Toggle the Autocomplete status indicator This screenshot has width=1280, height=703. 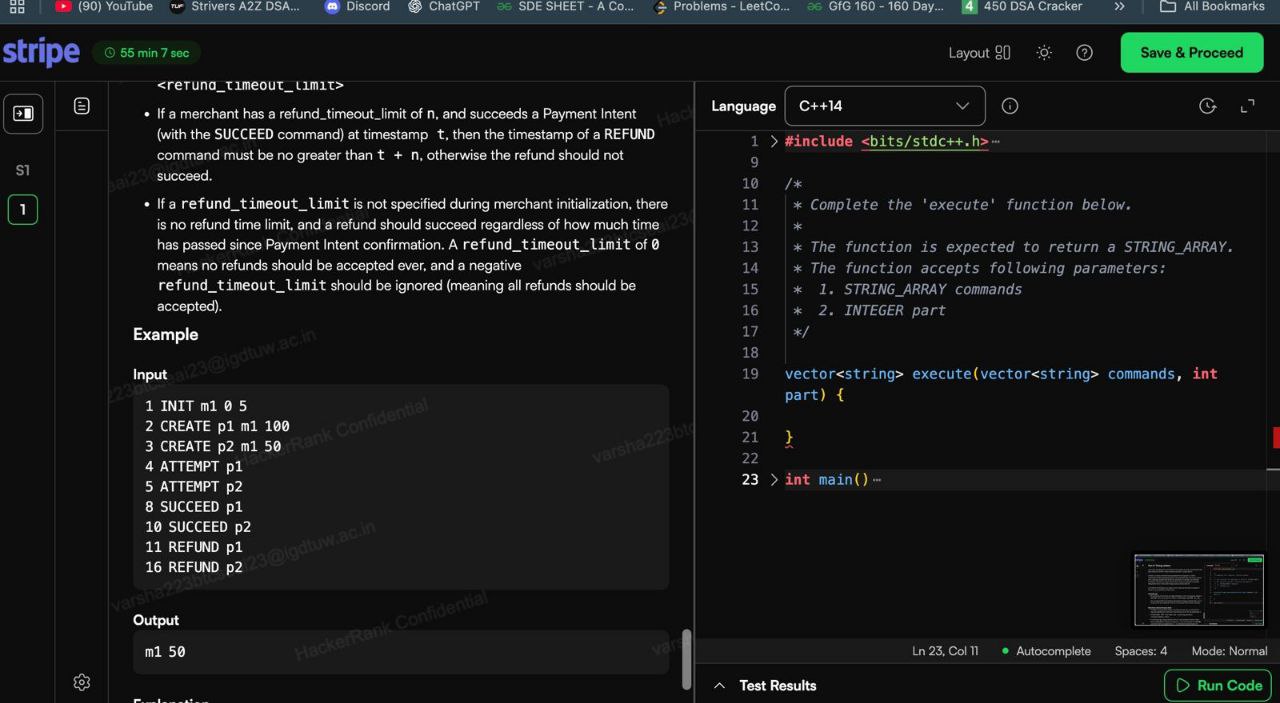[1046, 651]
